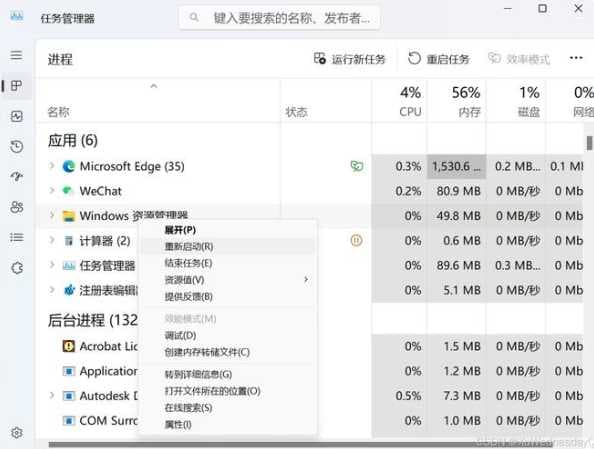Choose 展开(P) in the context menu

tap(228, 230)
